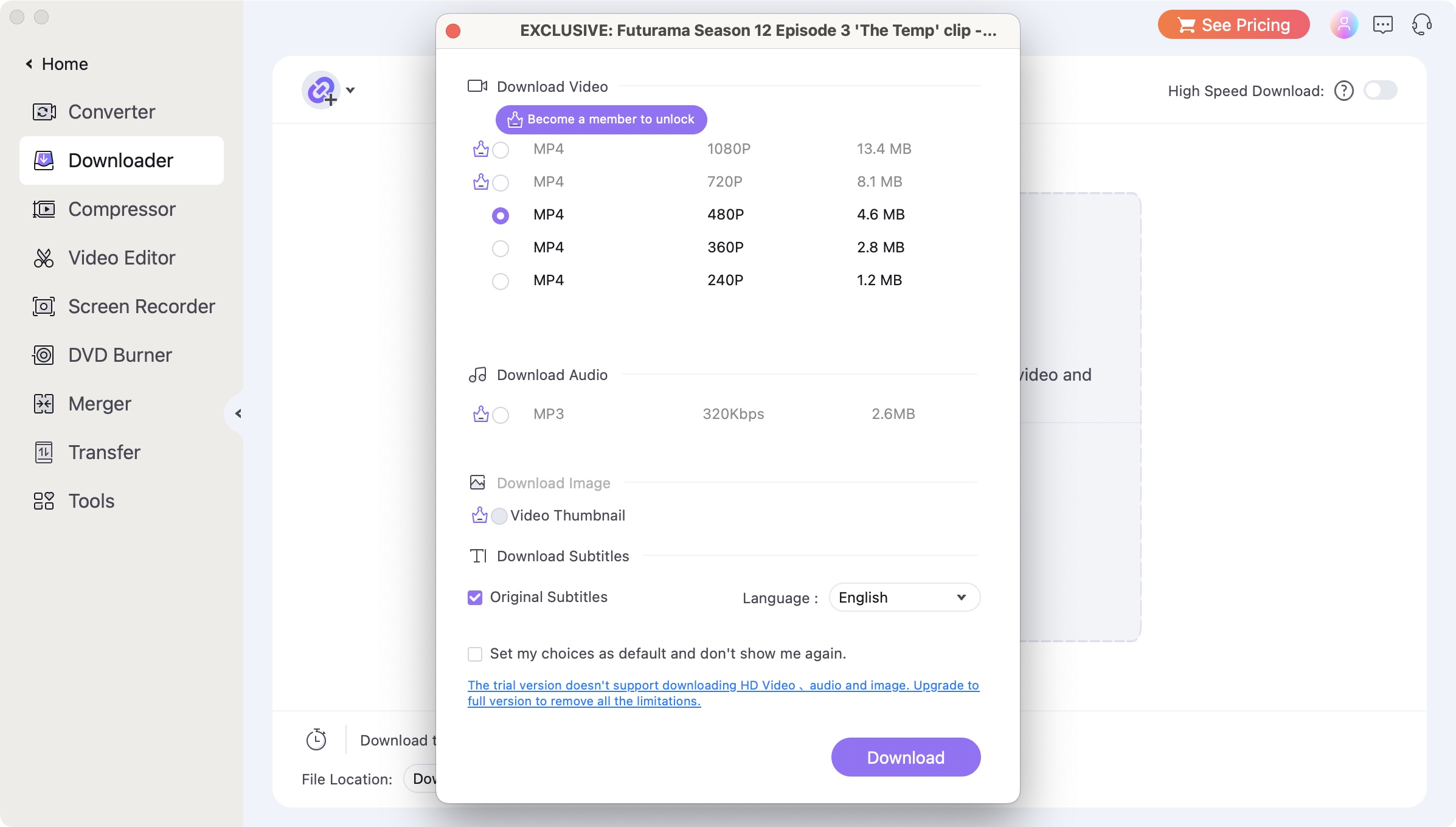Select the 480P MP4 radio button
This screenshot has height=827, width=1456.
click(x=499, y=214)
